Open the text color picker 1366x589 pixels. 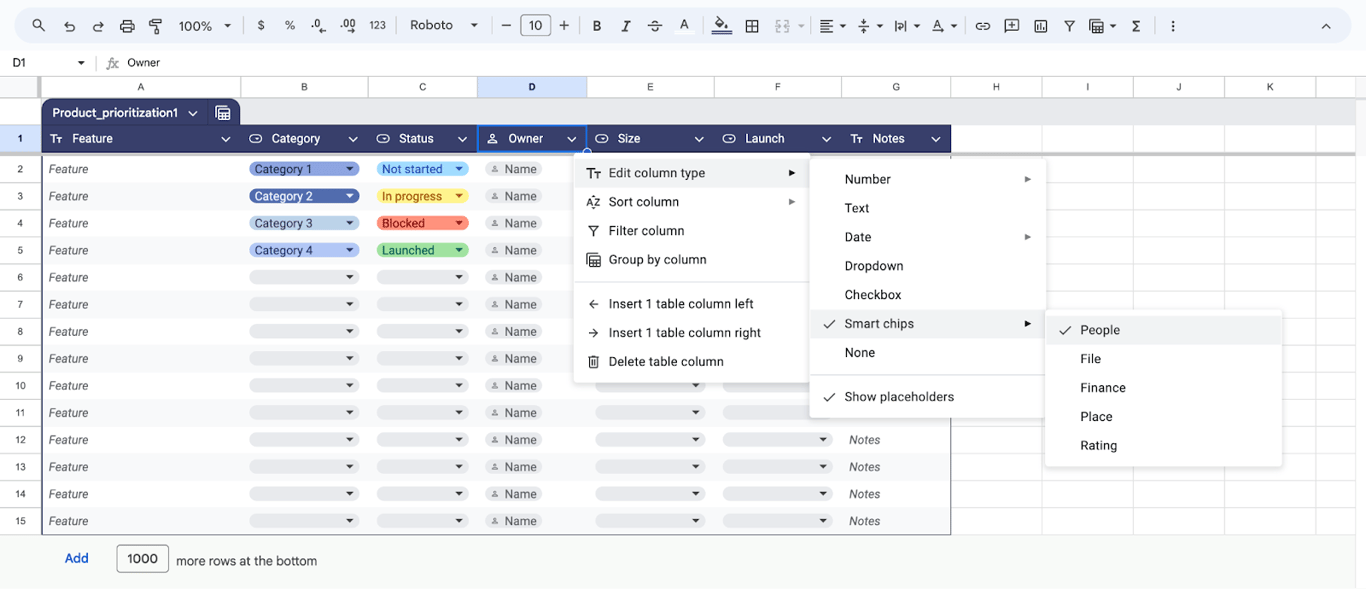coord(684,26)
